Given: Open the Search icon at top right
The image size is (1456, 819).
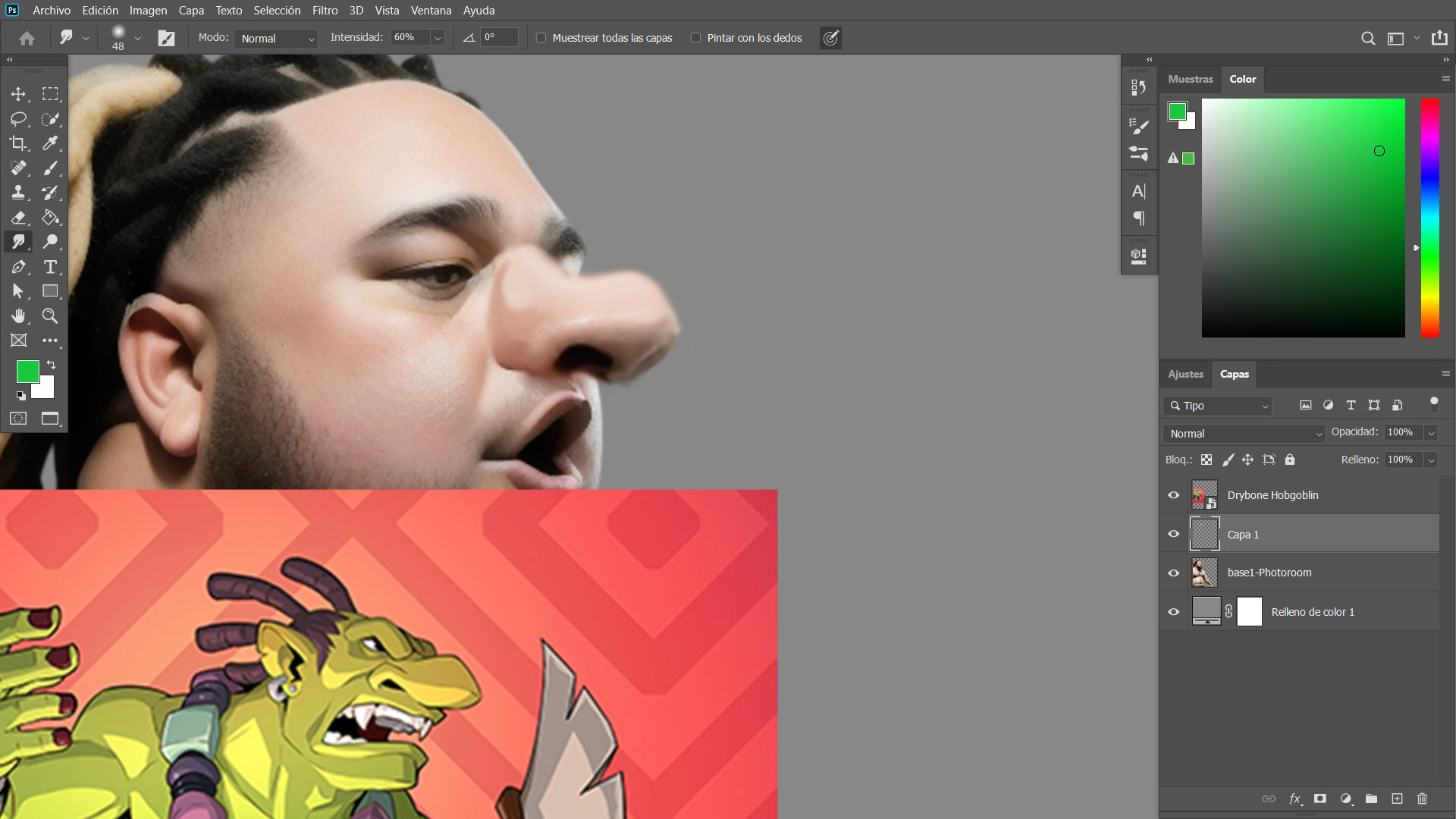Looking at the screenshot, I should pos(1368,38).
